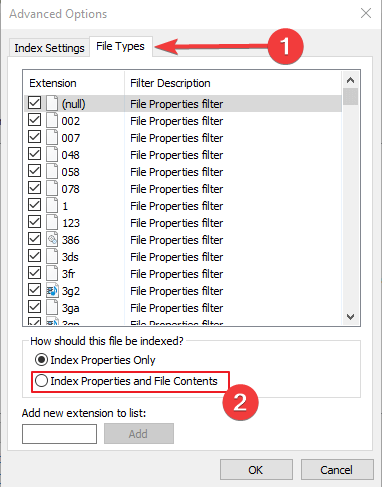The height and width of the screenshot is (487, 382).
Task: Click the gear file icon for 386
Action: (52, 240)
